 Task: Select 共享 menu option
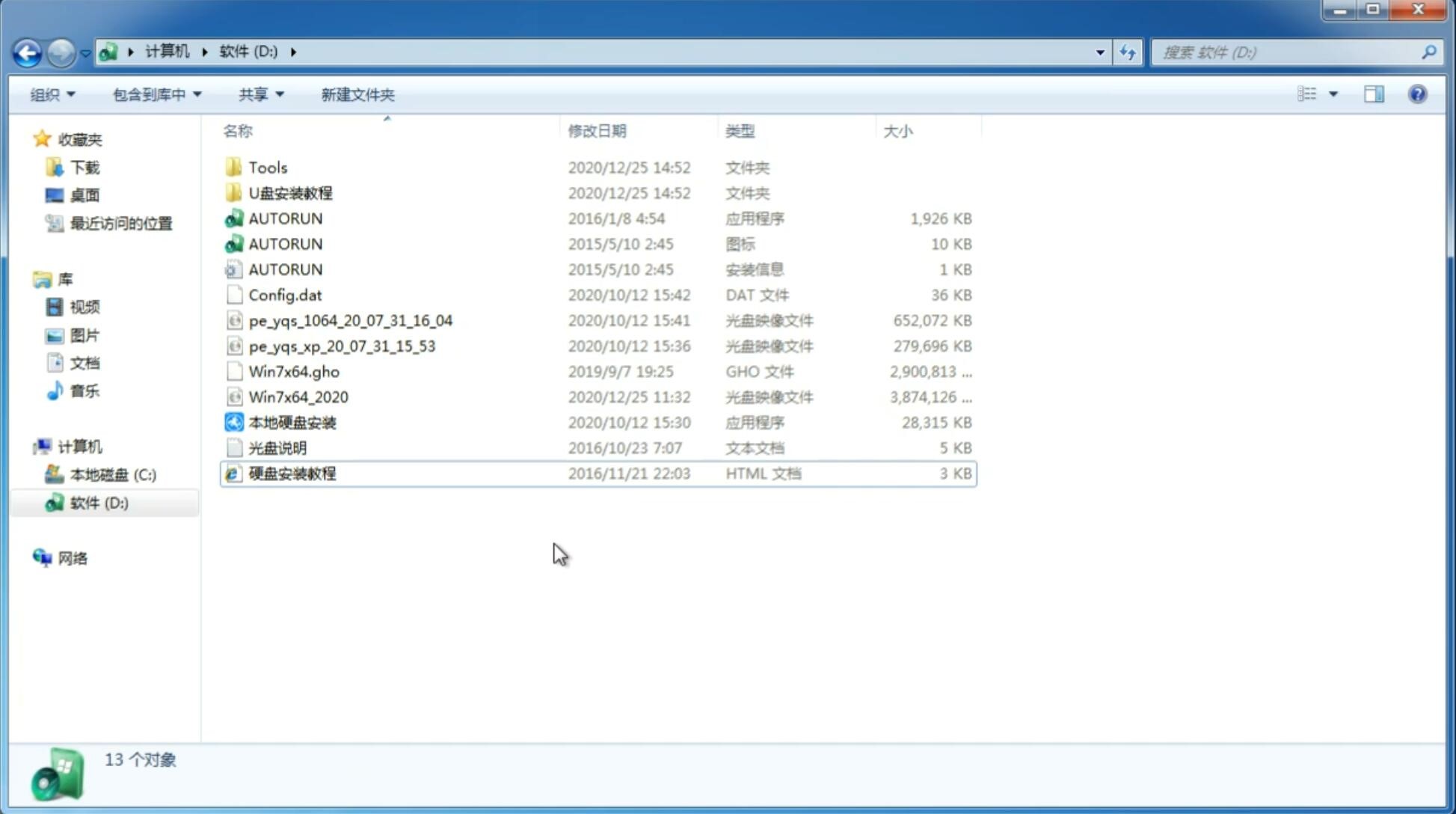pyautogui.click(x=259, y=93)
